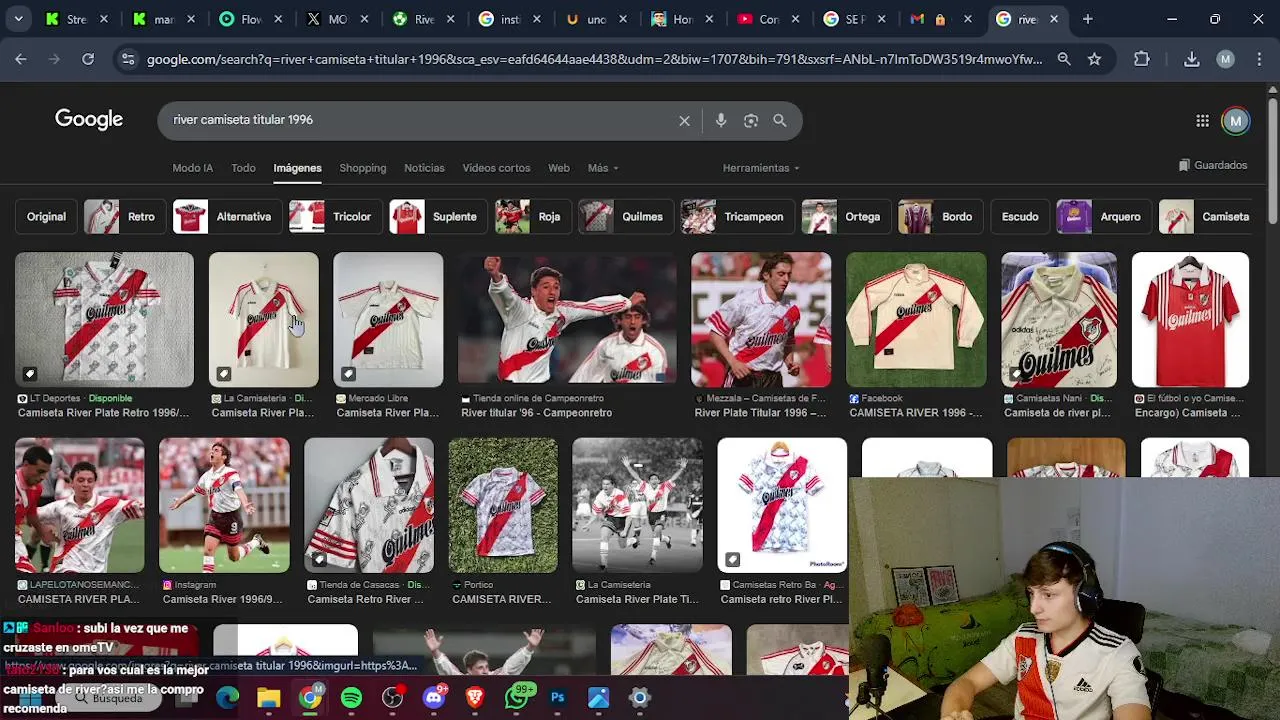Open Camisetas Nani signed shirt image
The width and height of the screenshot is (1280, 720).
[1059, 319]
